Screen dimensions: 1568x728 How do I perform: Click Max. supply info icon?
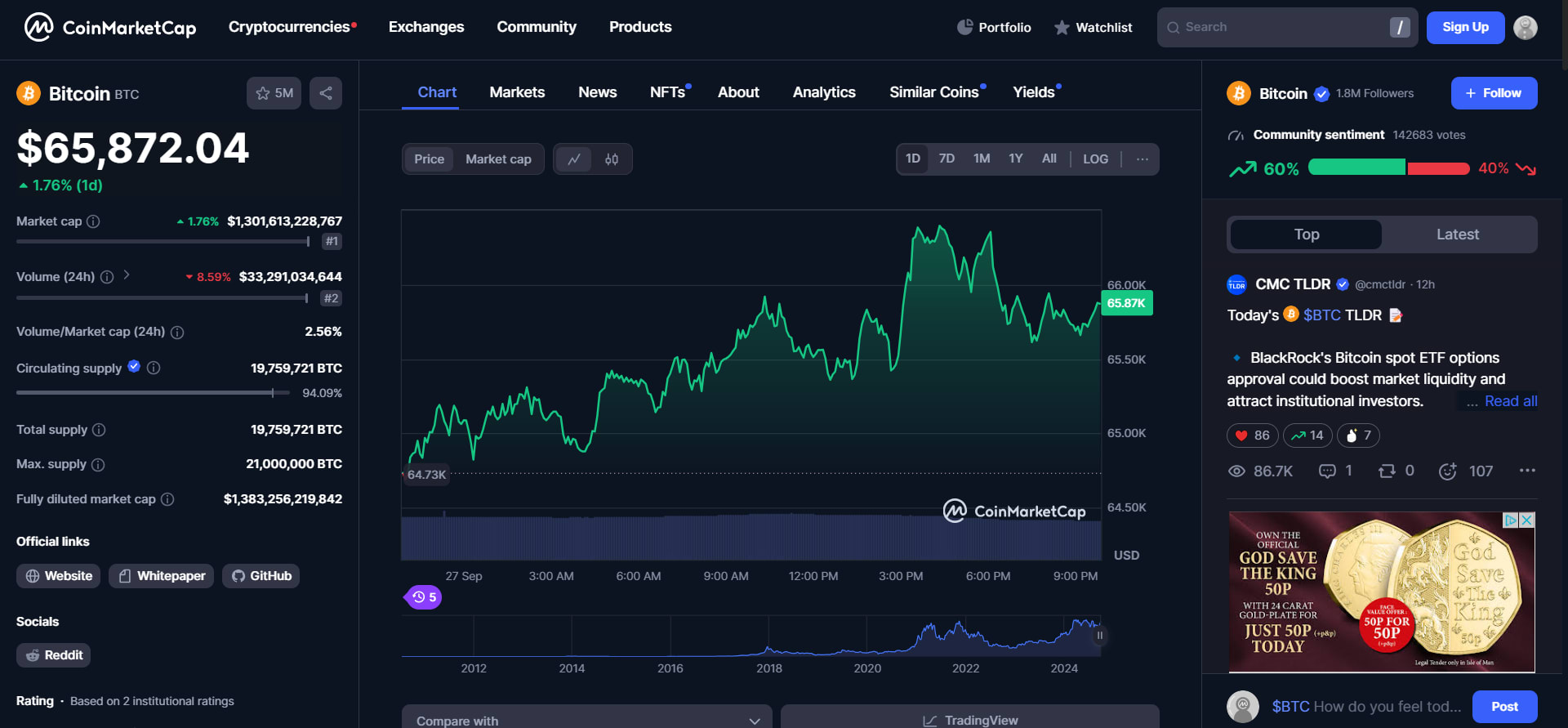point(98,464)
